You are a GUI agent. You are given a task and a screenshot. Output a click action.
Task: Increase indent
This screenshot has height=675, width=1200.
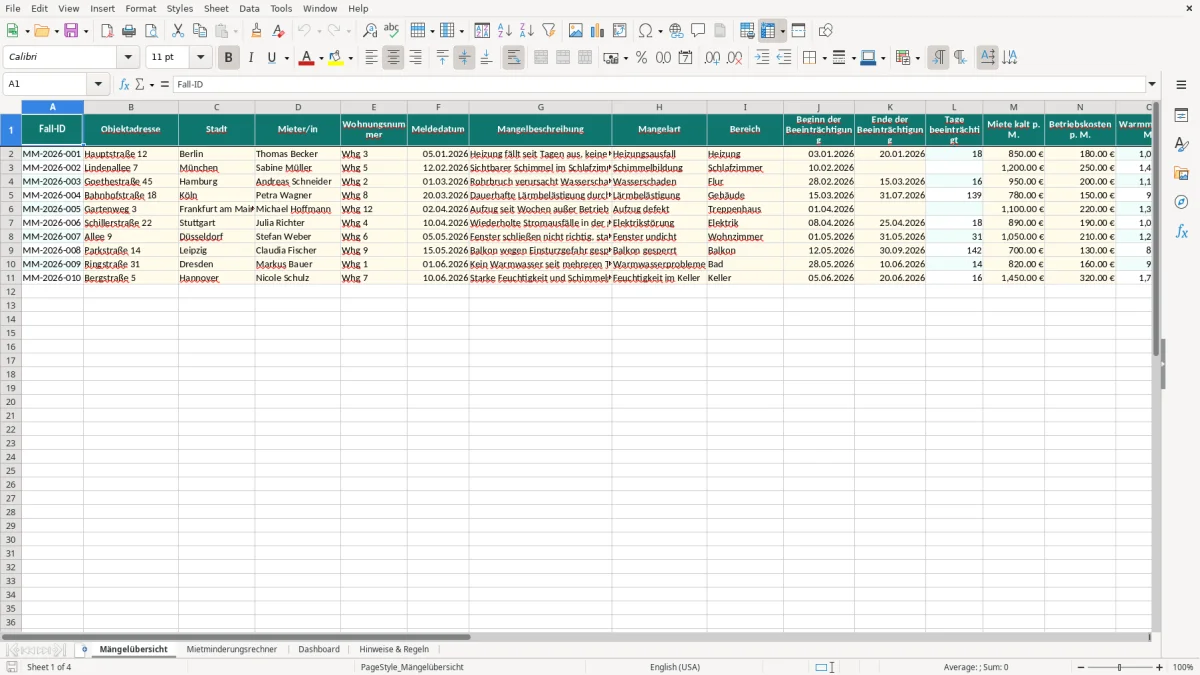(x=762, y=58)
